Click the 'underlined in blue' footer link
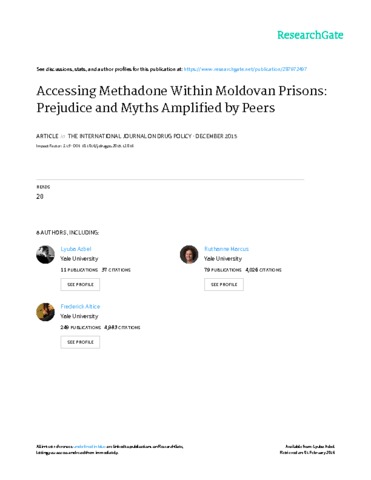The width and height of the screenshot is (371, 480). (x=90, y=446)
